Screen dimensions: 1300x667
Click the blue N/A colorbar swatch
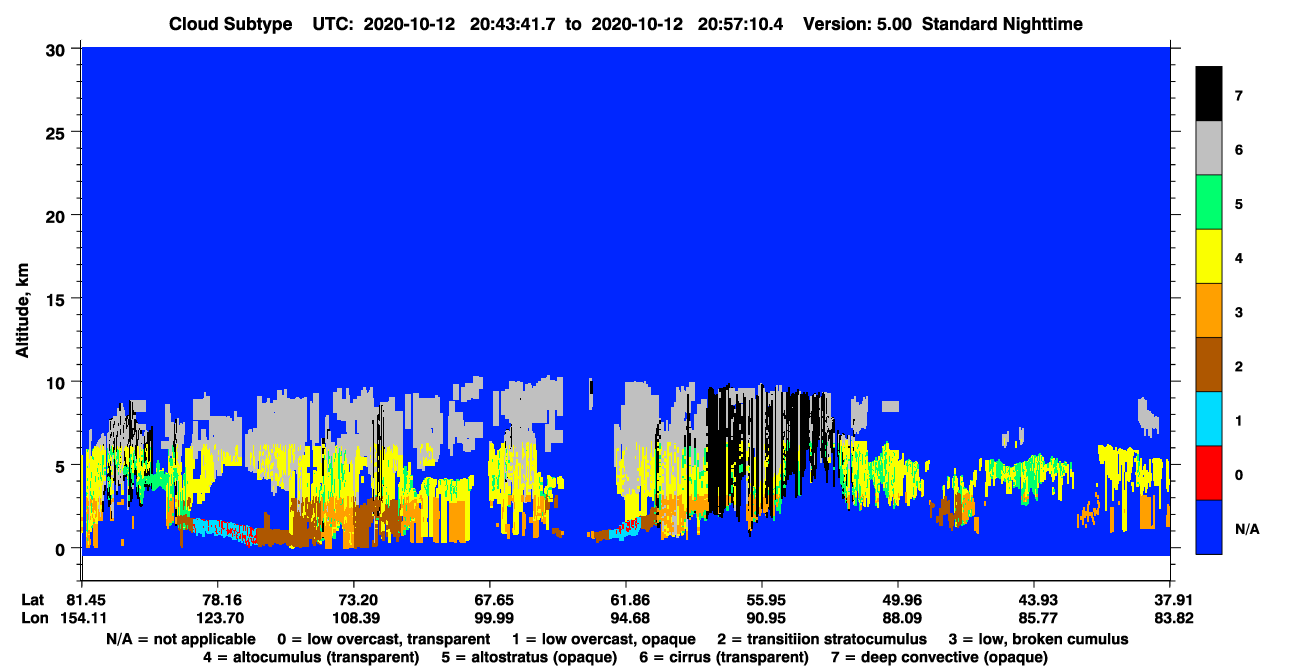[x=1209, y=527]
